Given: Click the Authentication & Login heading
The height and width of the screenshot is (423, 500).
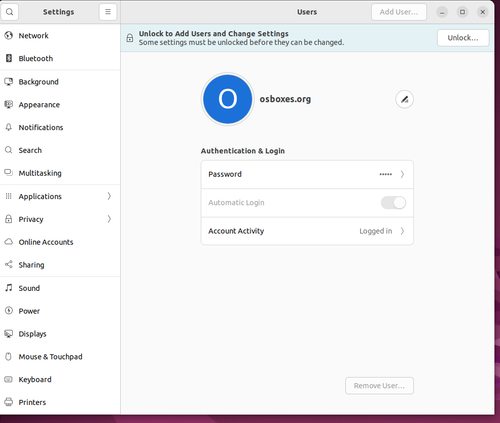Looking at the screenshot, I should [x=243, y=151].
